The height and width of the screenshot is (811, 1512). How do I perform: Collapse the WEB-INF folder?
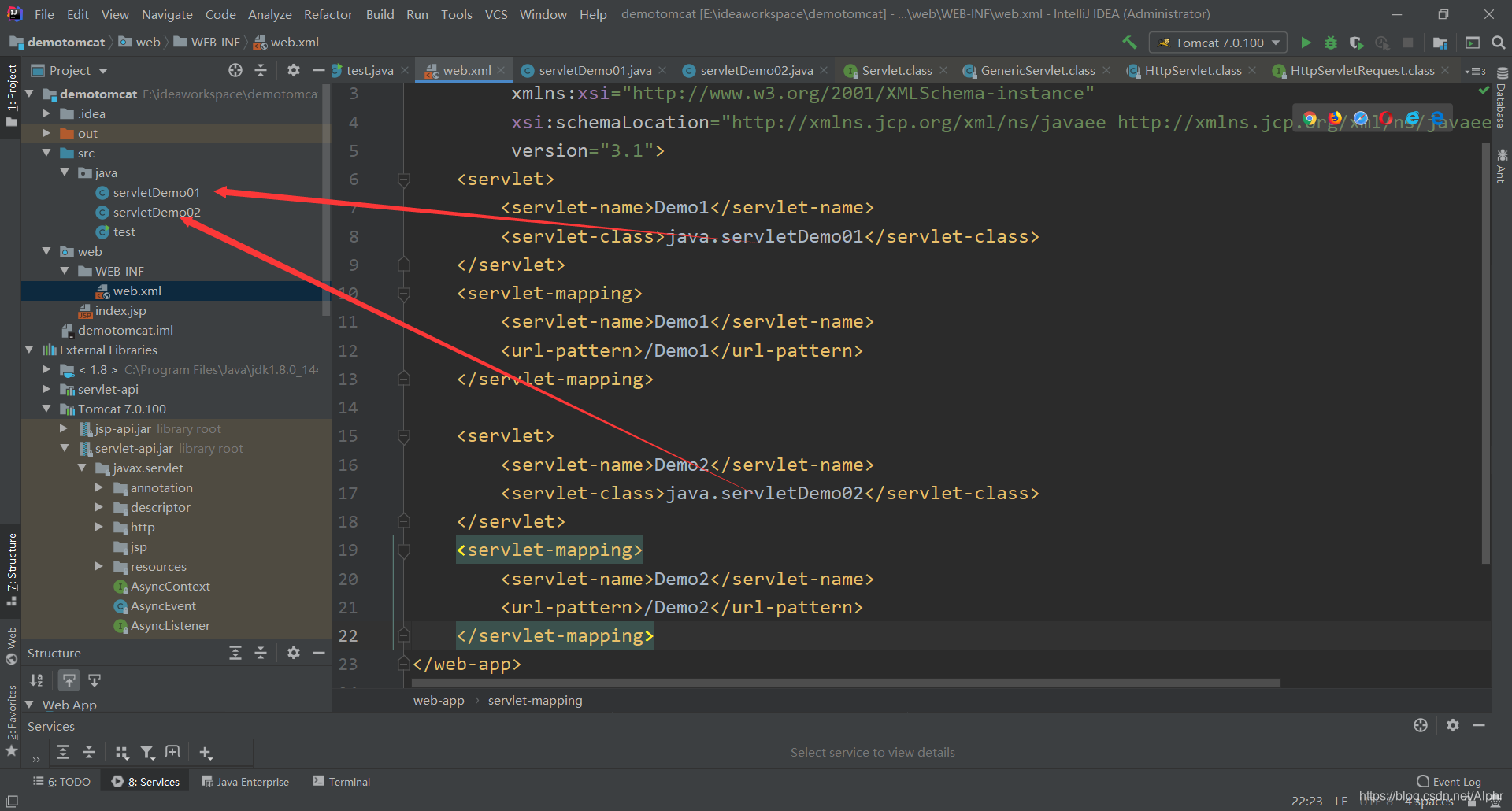(x=65, y=271)
